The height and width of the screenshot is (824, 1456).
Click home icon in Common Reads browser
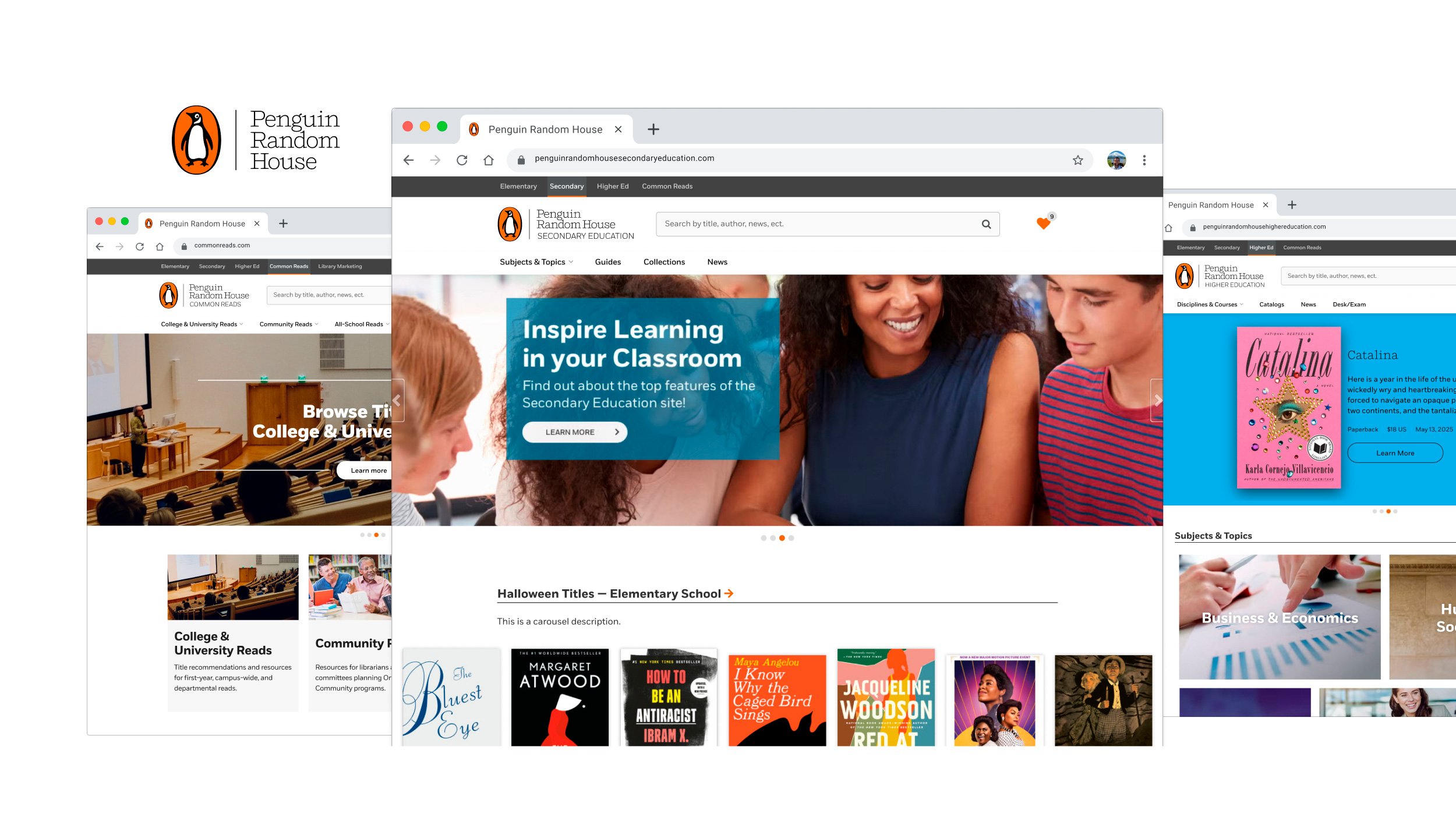pyautogui.click(x=160, y=247)
